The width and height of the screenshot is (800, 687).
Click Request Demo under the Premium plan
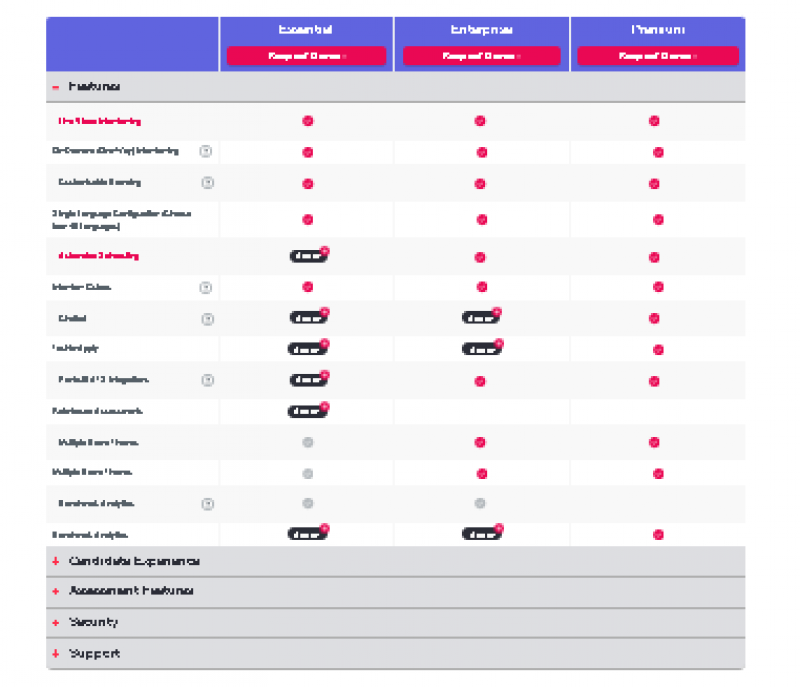click(656, 56)
